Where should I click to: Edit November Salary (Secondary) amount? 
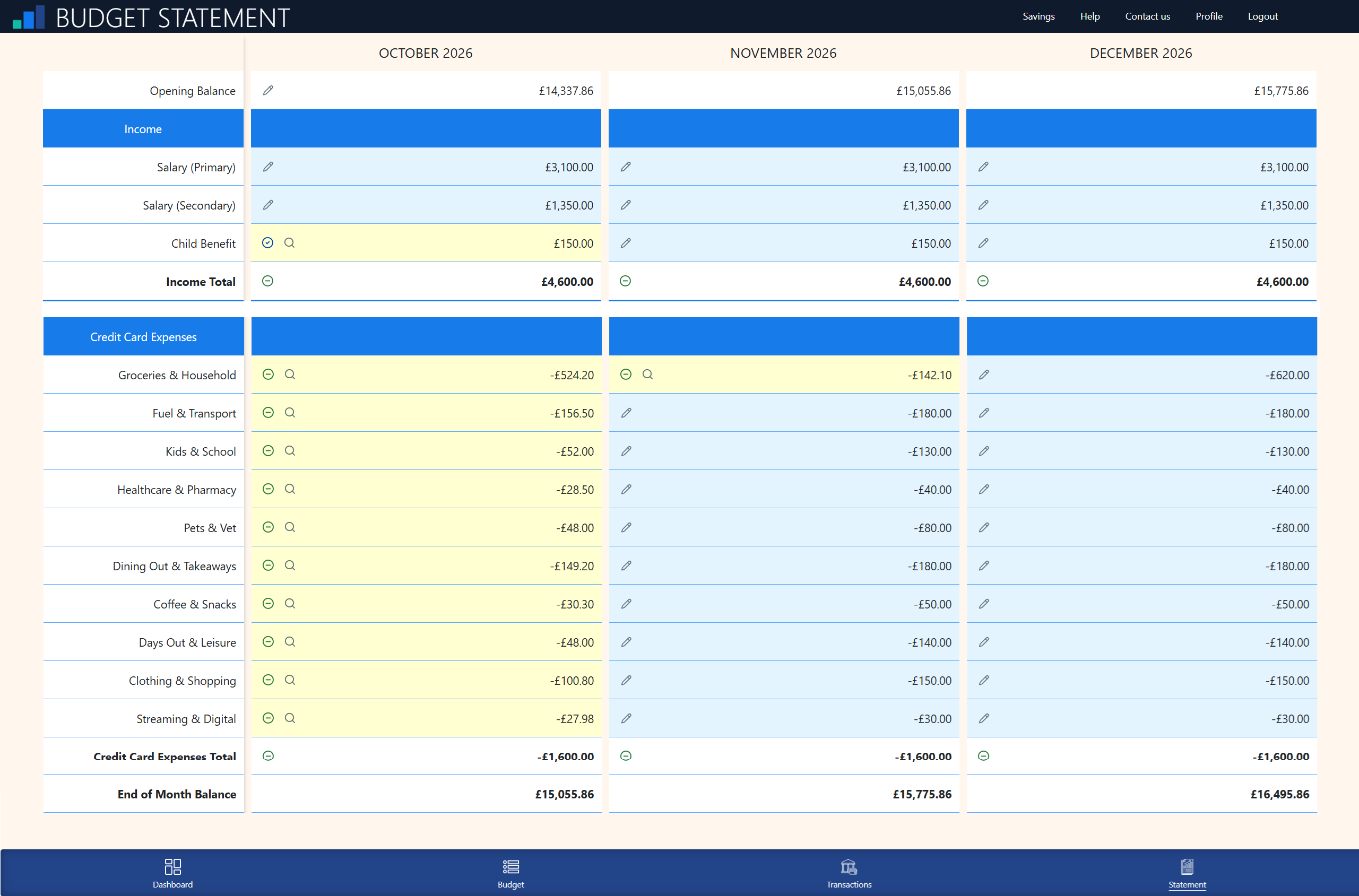[x=626, y=205]
